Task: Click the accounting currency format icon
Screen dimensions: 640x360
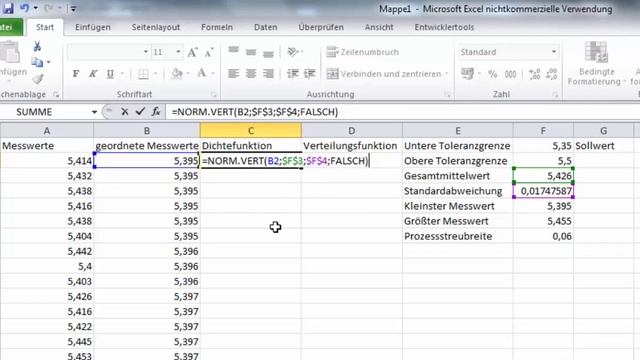Action: click(467, 74)
